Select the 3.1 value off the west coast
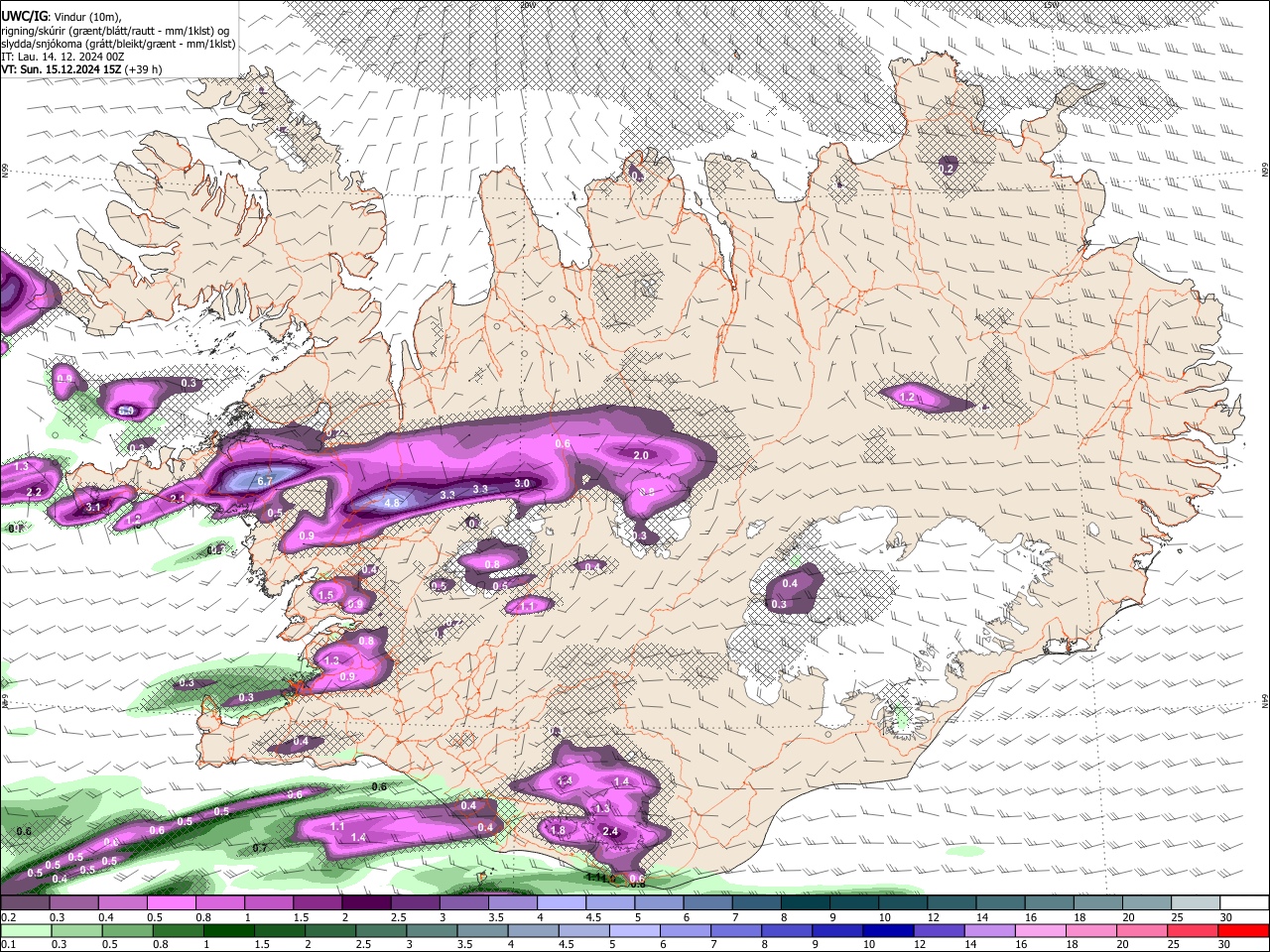The width and height of the screenshot is (1270, 952). [x=93, y=507]
